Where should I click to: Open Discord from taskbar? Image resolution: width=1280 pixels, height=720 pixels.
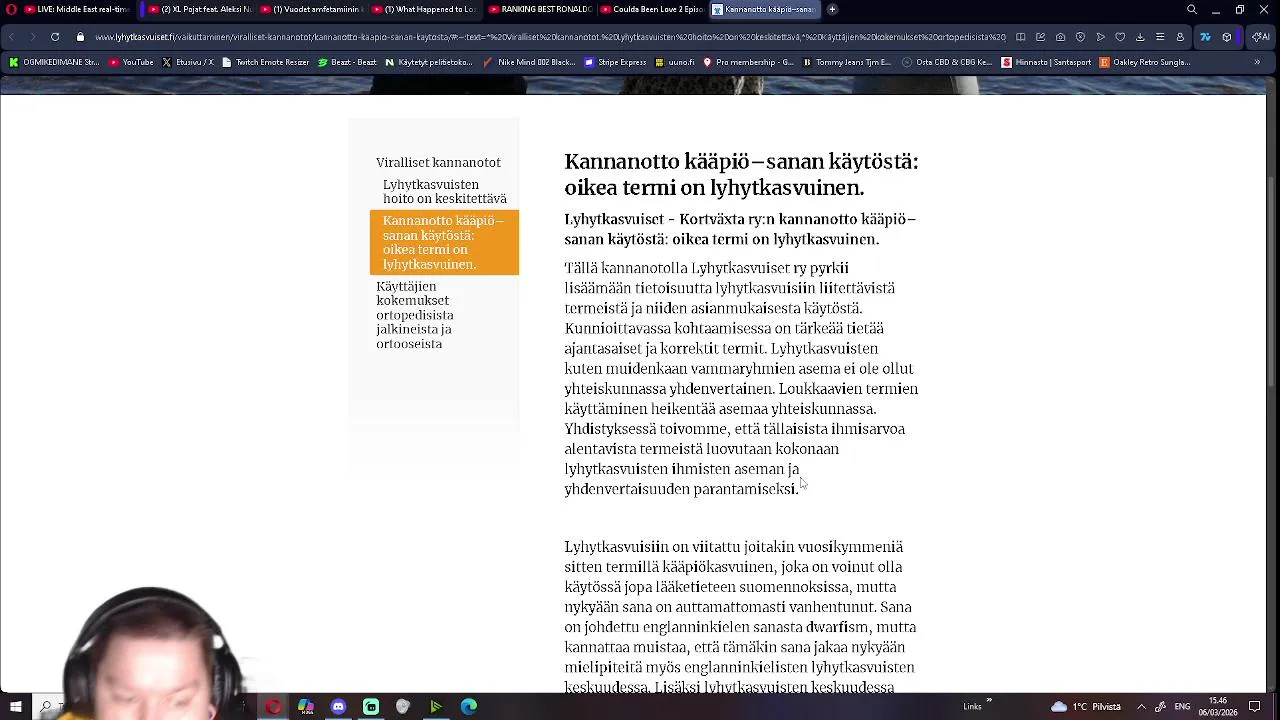click(338, 706)
